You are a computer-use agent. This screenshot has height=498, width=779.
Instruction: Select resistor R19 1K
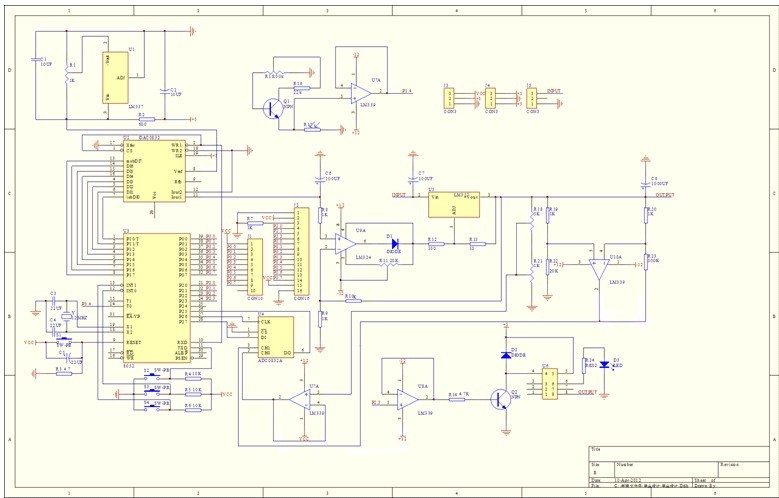[547, 215]
